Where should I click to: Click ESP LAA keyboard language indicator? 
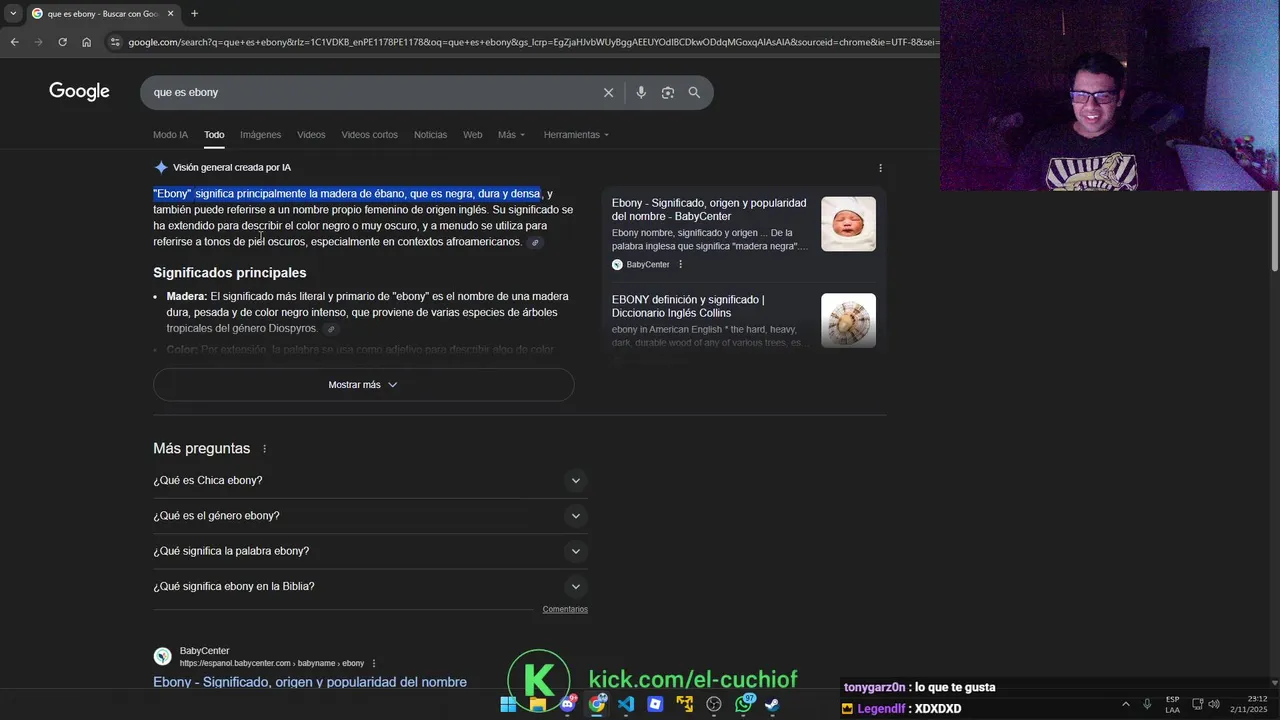coord(1172,704)
